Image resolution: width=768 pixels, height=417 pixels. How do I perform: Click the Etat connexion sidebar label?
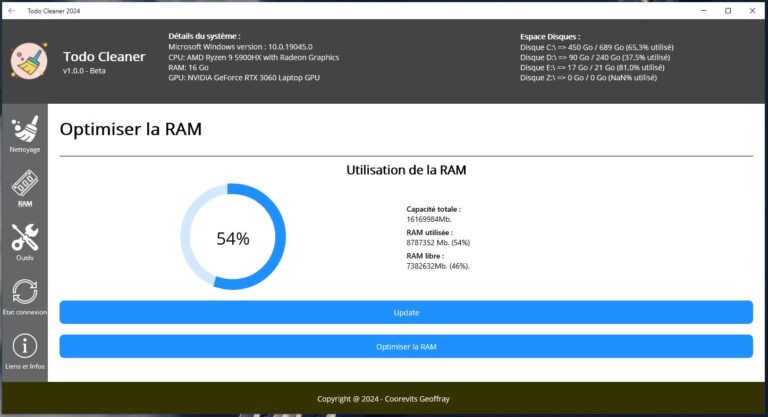point(25,312)
